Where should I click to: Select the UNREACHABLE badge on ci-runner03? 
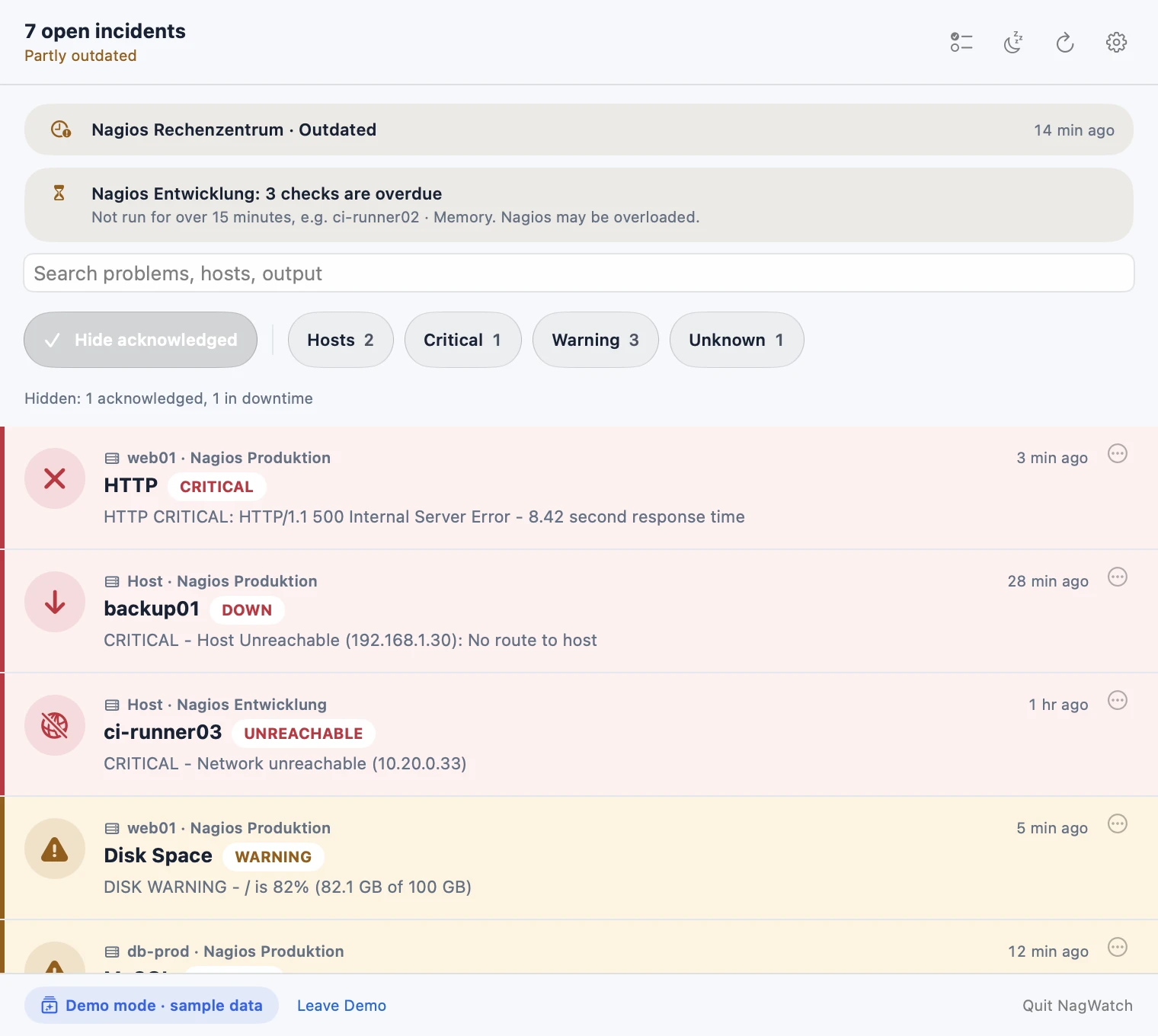(x=303, y=734)
